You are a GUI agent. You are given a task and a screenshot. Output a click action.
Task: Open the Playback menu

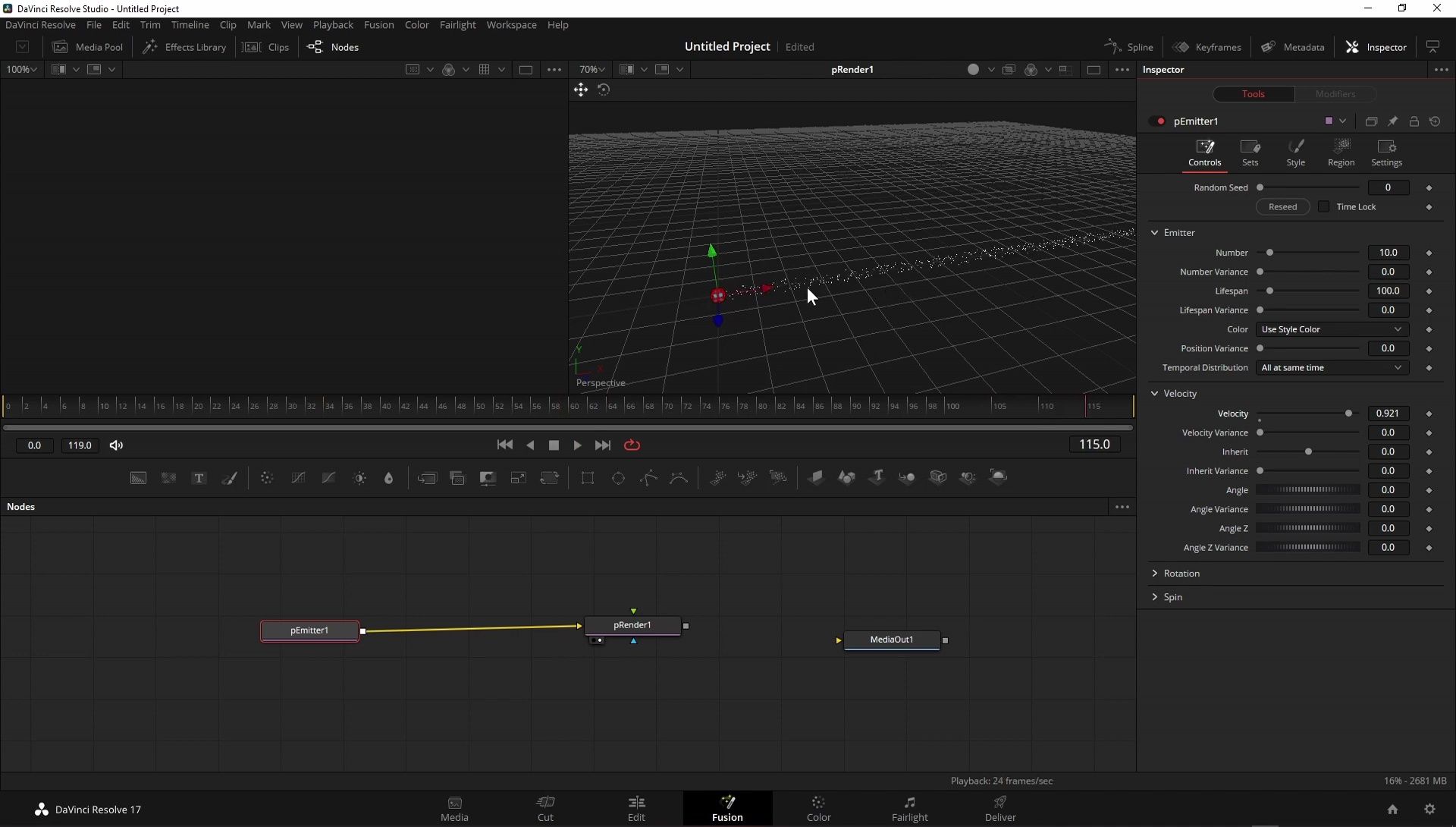pyautogui.click(x=333, y=25)
